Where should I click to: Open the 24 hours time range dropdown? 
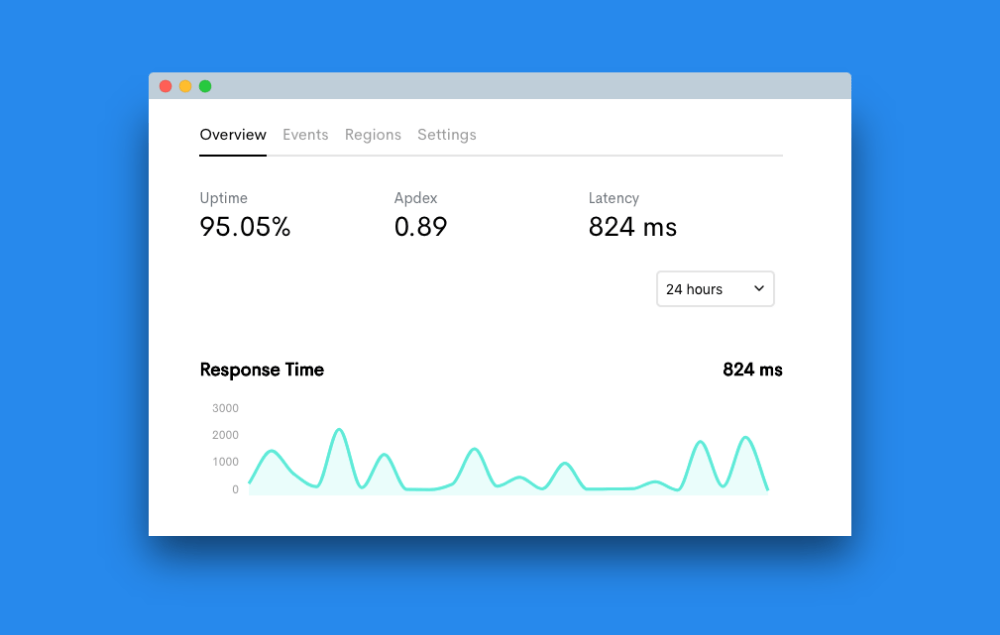click(x=715, y=289)
